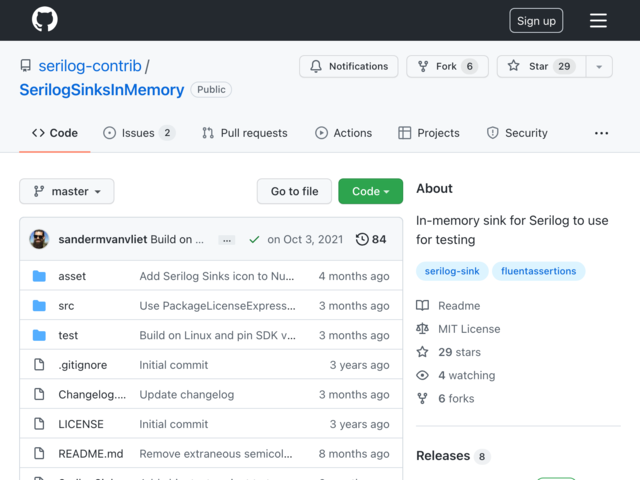Click the star count badge 29
This screenshot has width=640, height=480.
click(x=564, y=66)
